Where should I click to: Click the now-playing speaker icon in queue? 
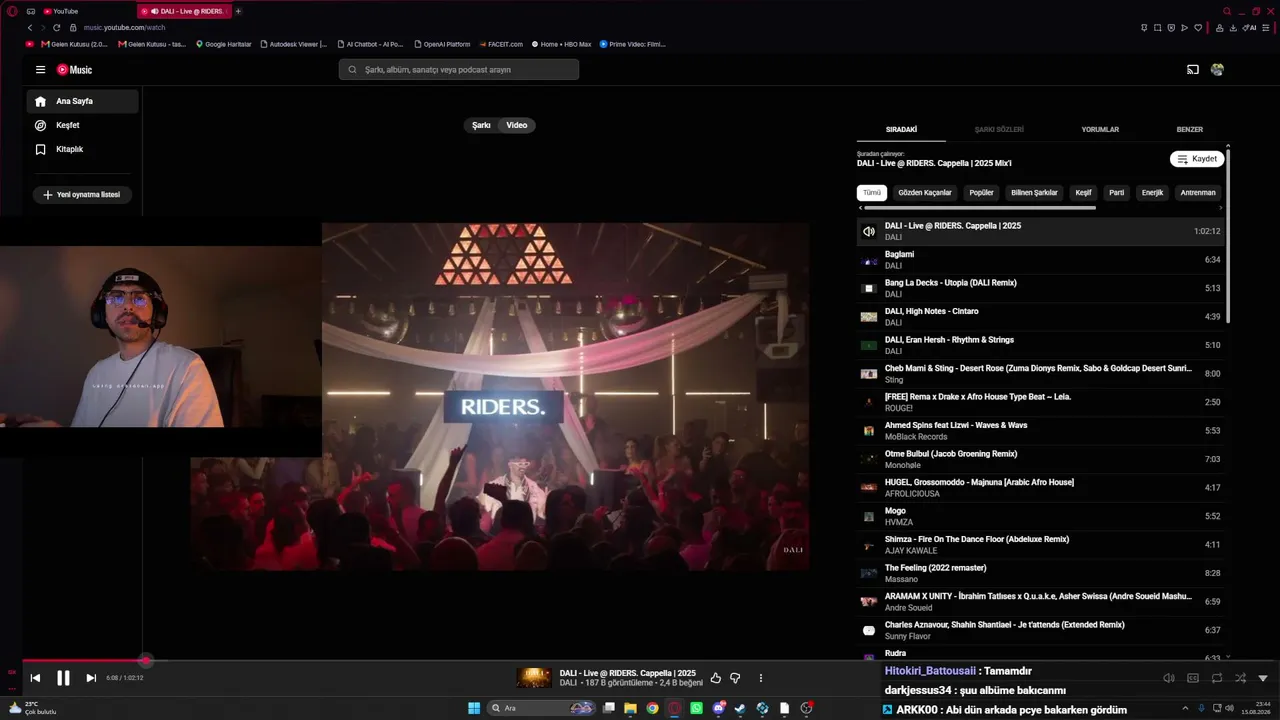pos(869,231)
